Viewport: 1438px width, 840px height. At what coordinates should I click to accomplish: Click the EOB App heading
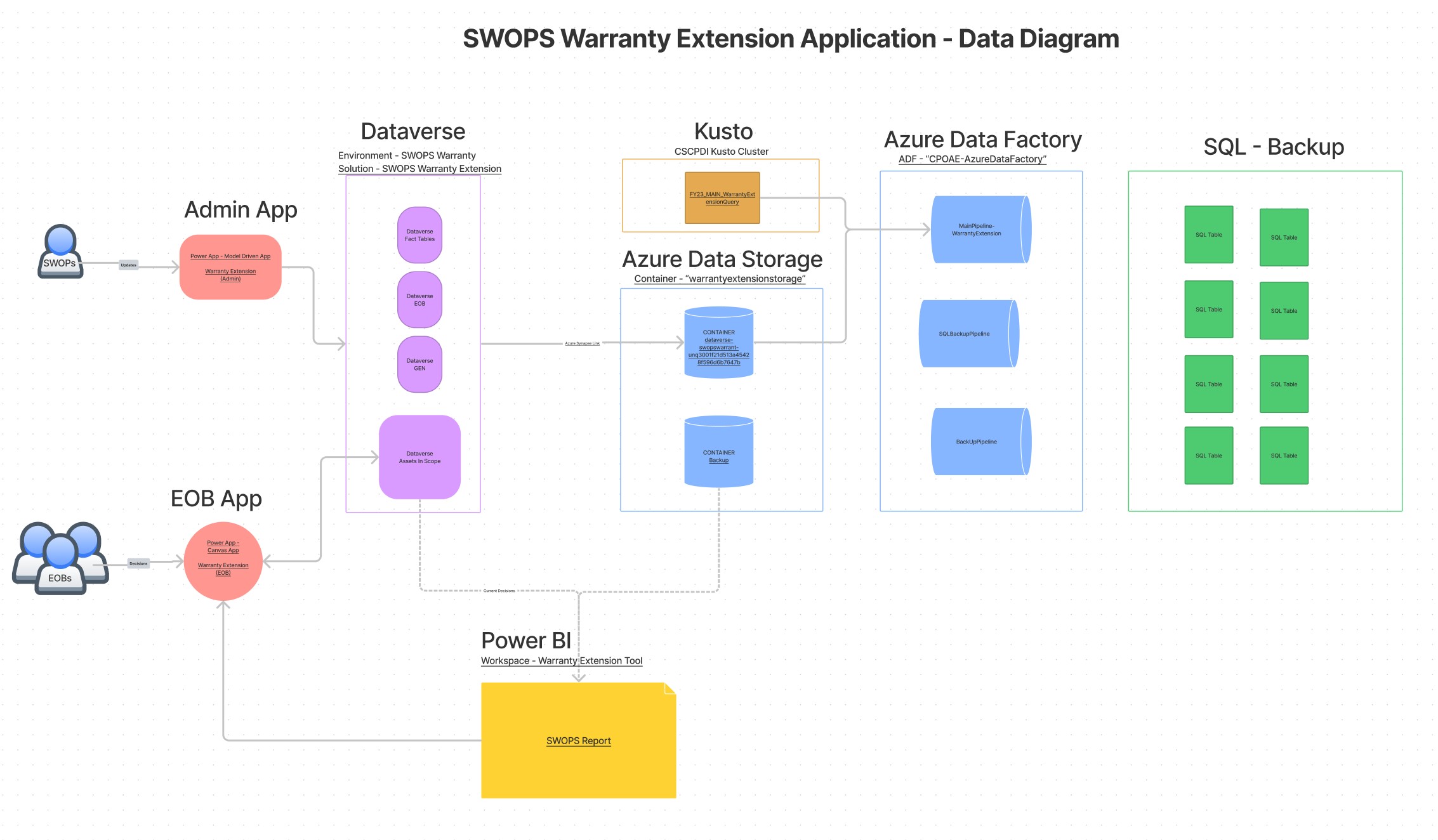216,499
